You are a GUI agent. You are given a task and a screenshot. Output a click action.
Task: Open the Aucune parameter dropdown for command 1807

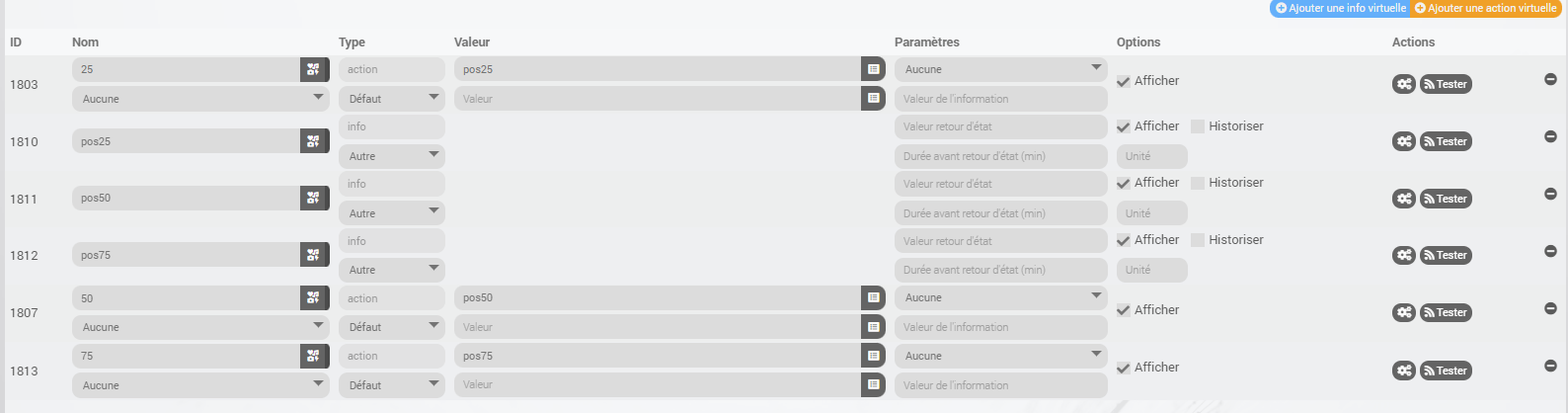[1000, 297]
